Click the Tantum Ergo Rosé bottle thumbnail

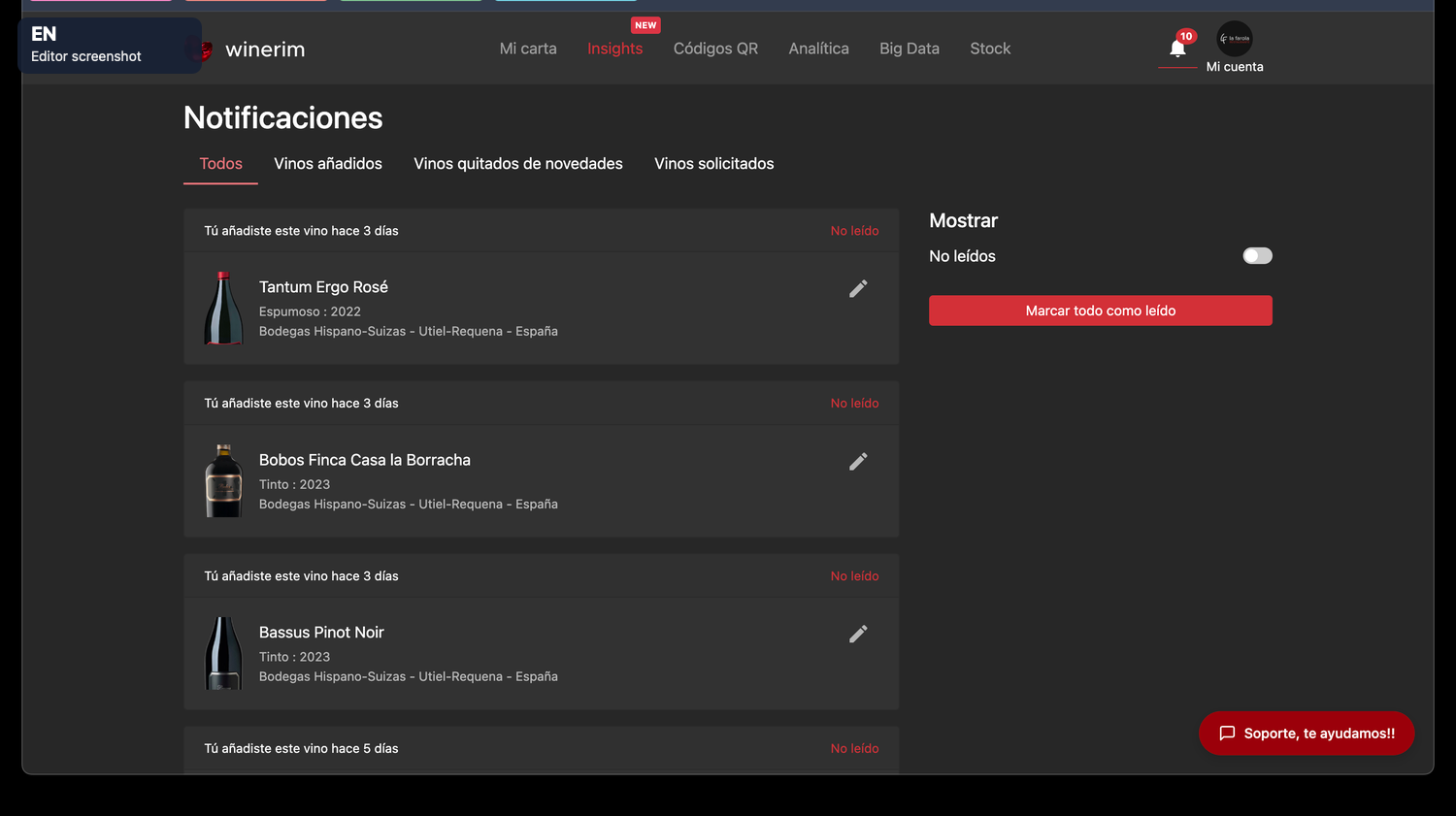point(223,309)
